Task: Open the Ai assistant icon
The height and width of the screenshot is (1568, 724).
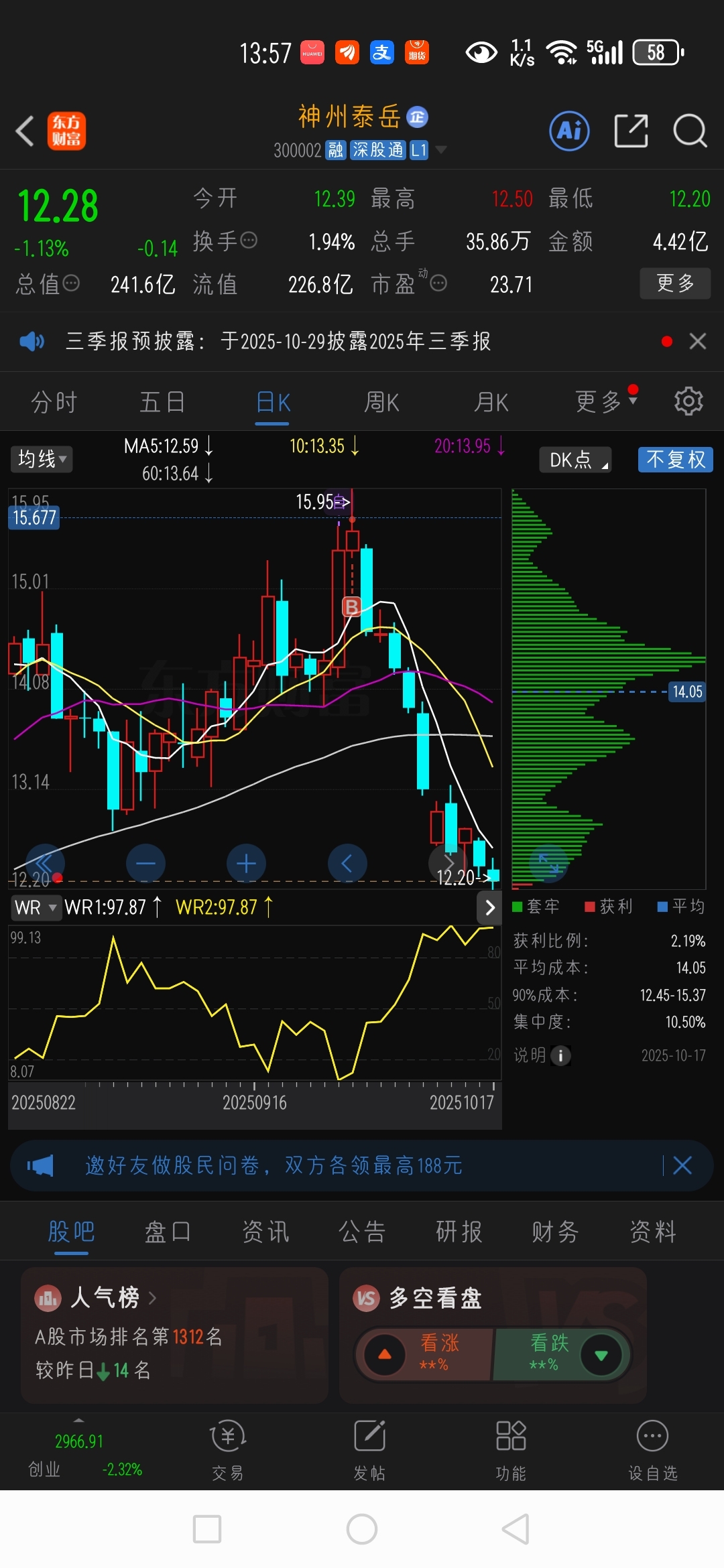Action: click(x=569, y=131)
